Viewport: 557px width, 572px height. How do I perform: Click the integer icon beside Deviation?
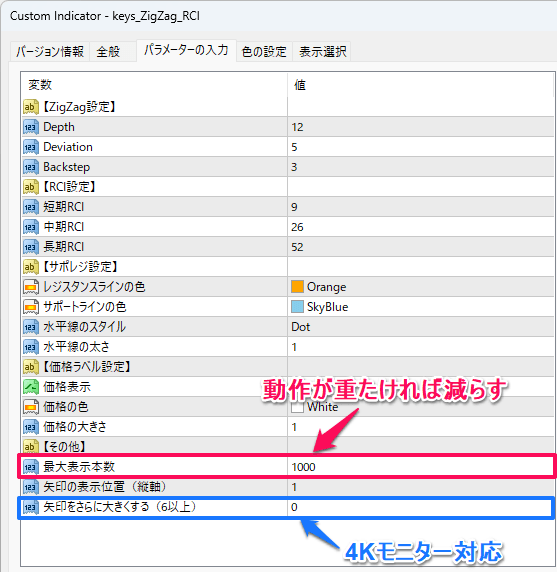31,147
